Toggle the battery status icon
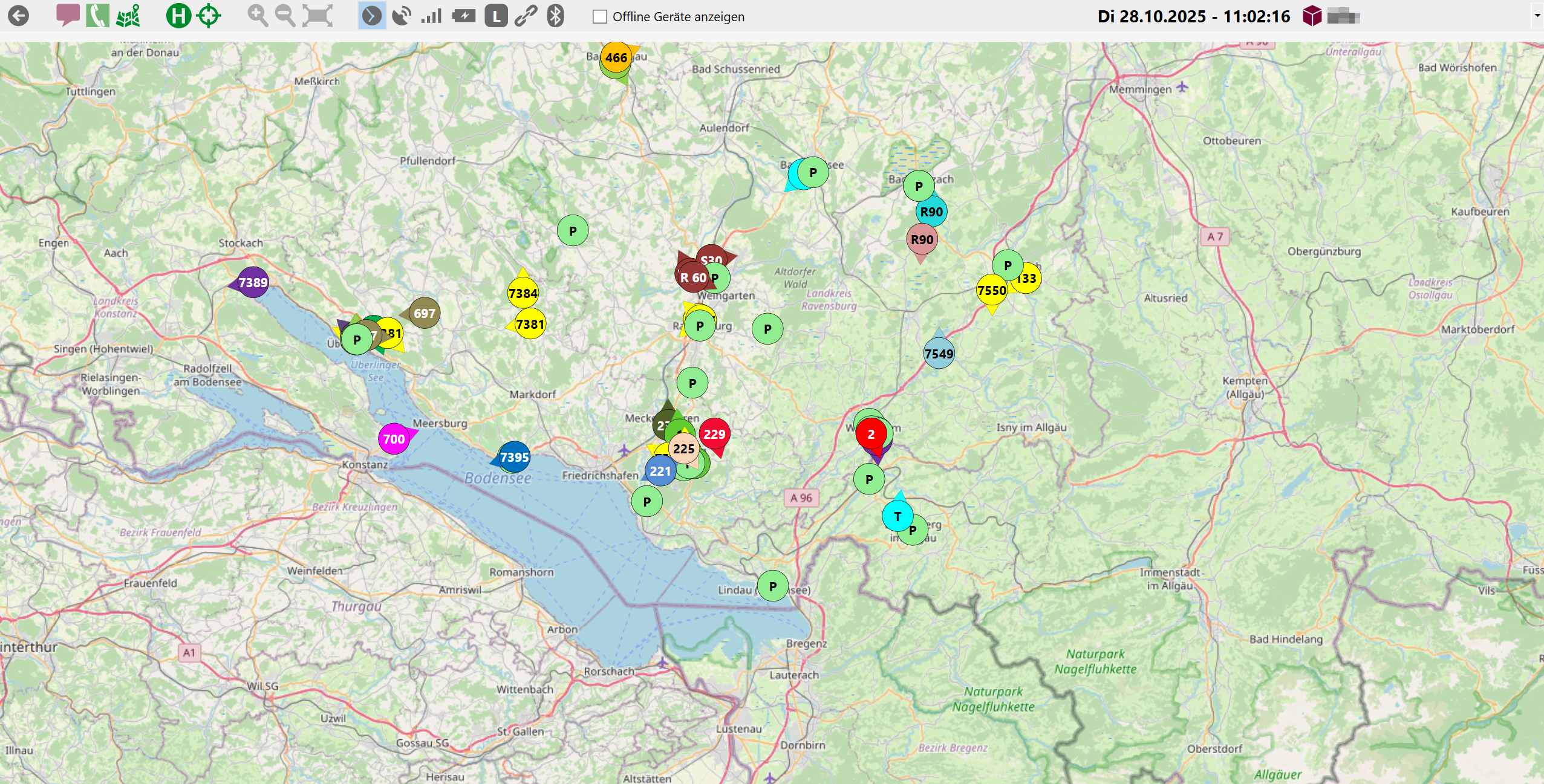This screenshot has height=784, width=1544. [x=464, y=16]
